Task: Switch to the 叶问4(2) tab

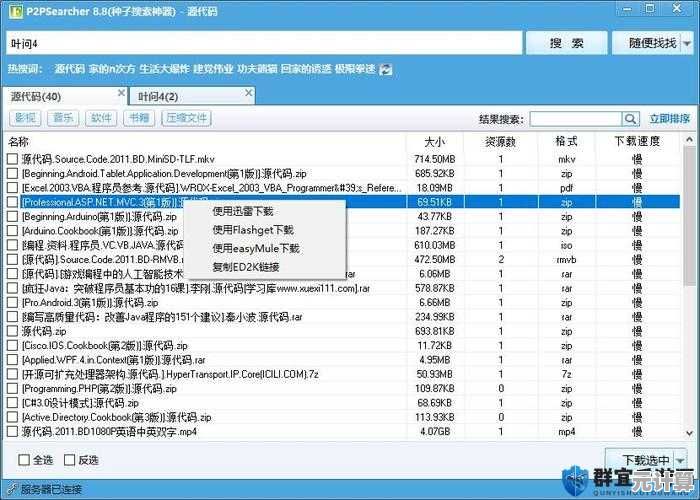Action: [157, 96]
